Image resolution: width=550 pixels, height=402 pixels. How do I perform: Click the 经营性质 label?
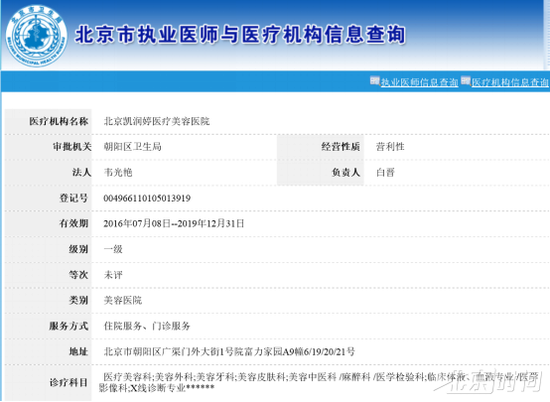[341, 147]
